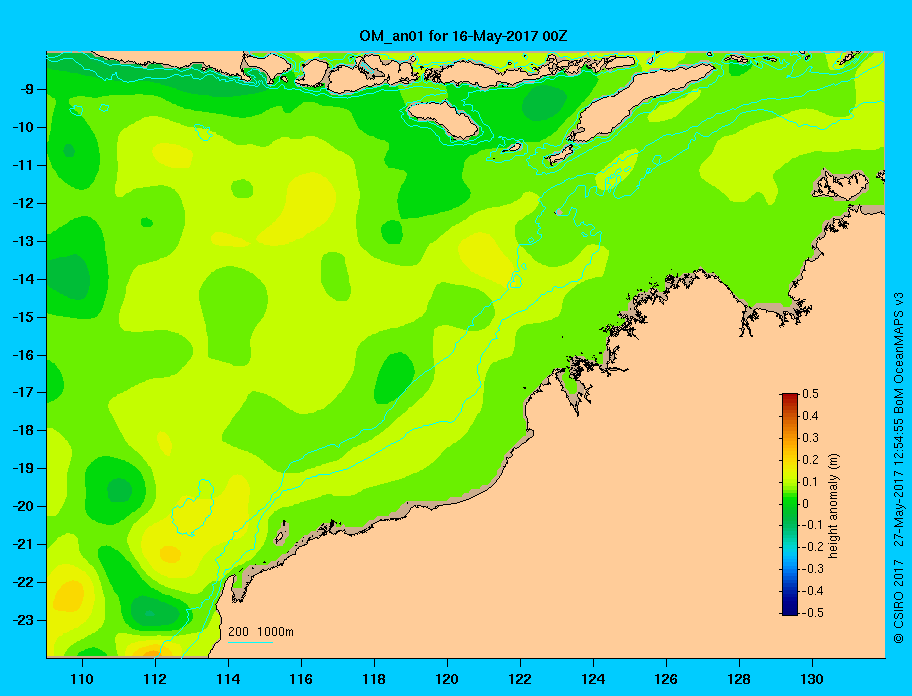Viewport: 912px width, 696px height.
Task: Click the latitude label -15
Action: point(22,317)
